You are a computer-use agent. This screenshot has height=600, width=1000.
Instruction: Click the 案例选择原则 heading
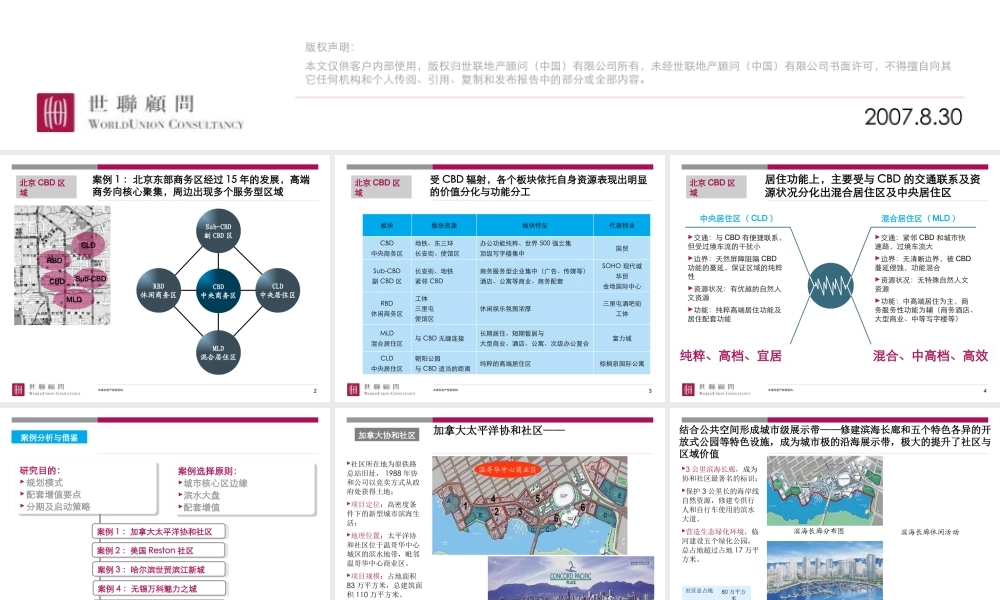coord(207,471)
